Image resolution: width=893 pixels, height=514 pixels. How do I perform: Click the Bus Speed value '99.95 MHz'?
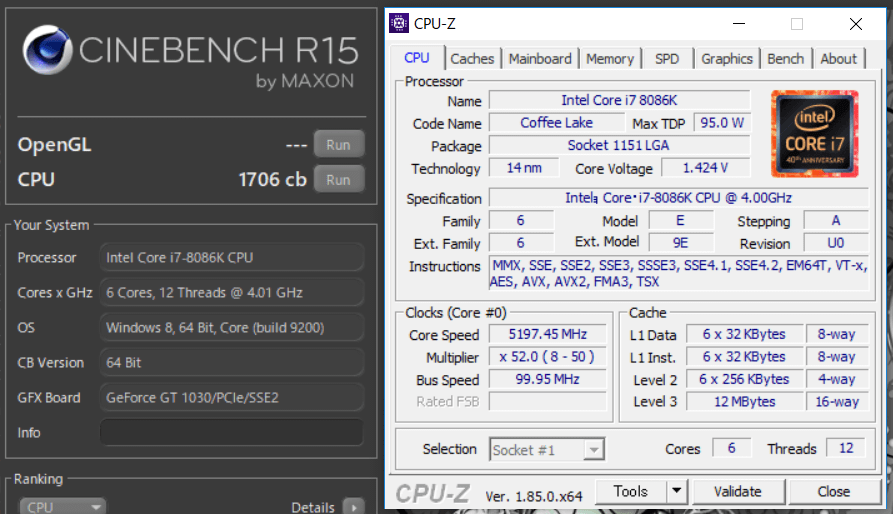tap(547, 379)
